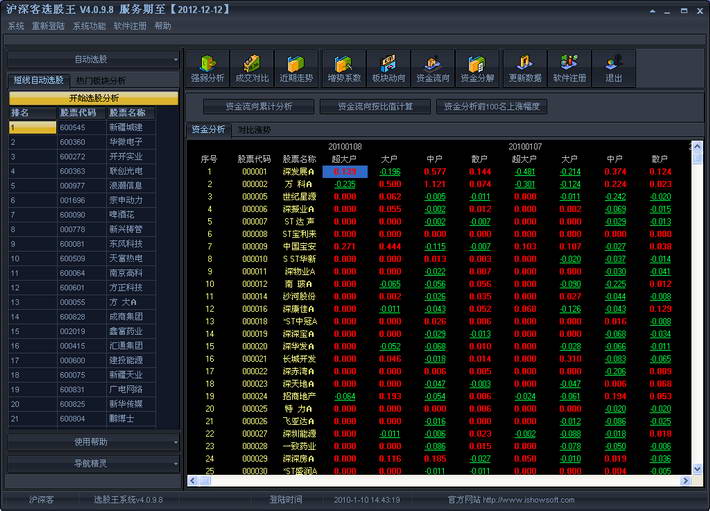Click the roll-up arrow in title bar

pos(652,11)
